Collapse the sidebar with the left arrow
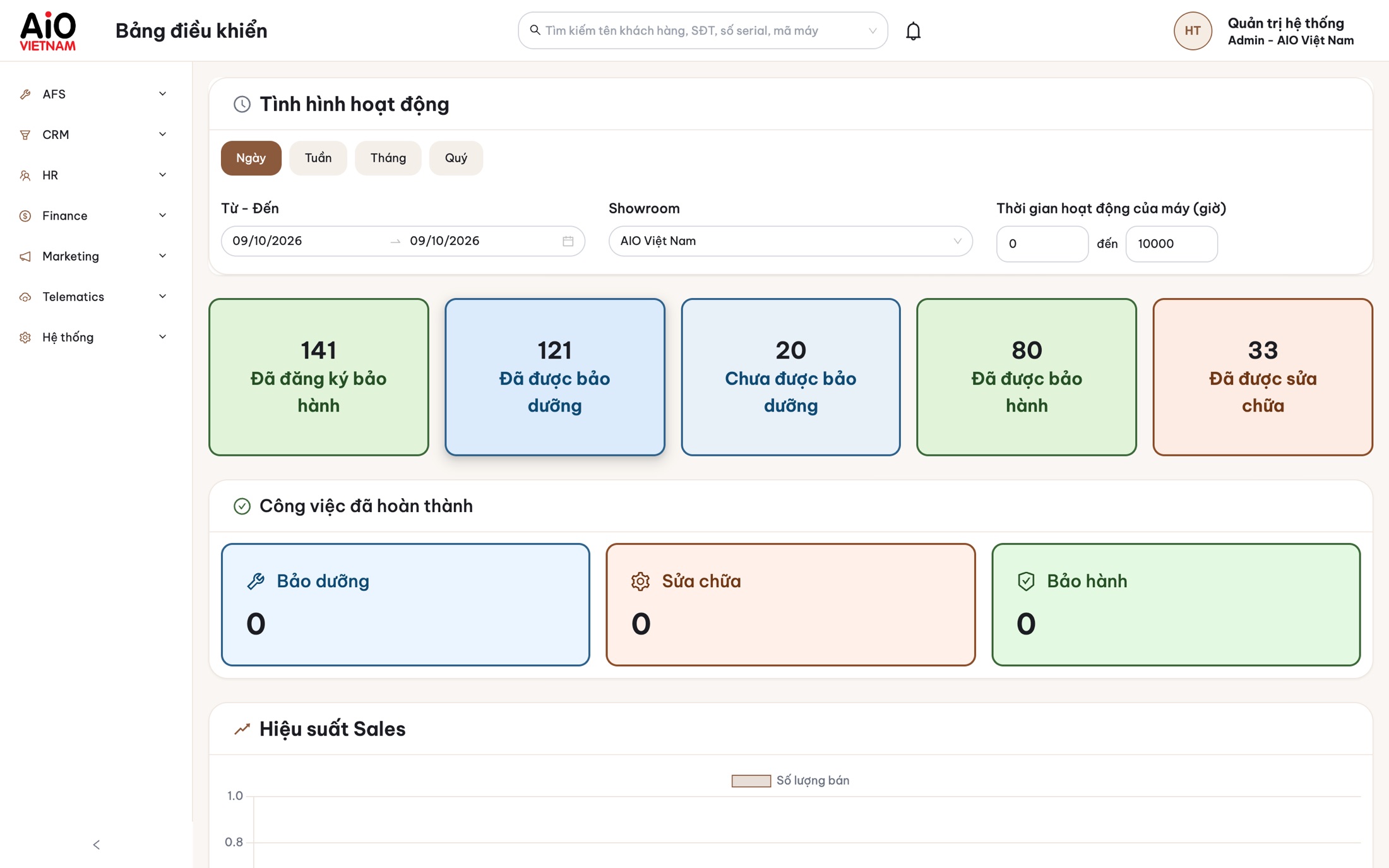Image resolution: width=1389 pixels, height=868 pixels. pos(96,845)
